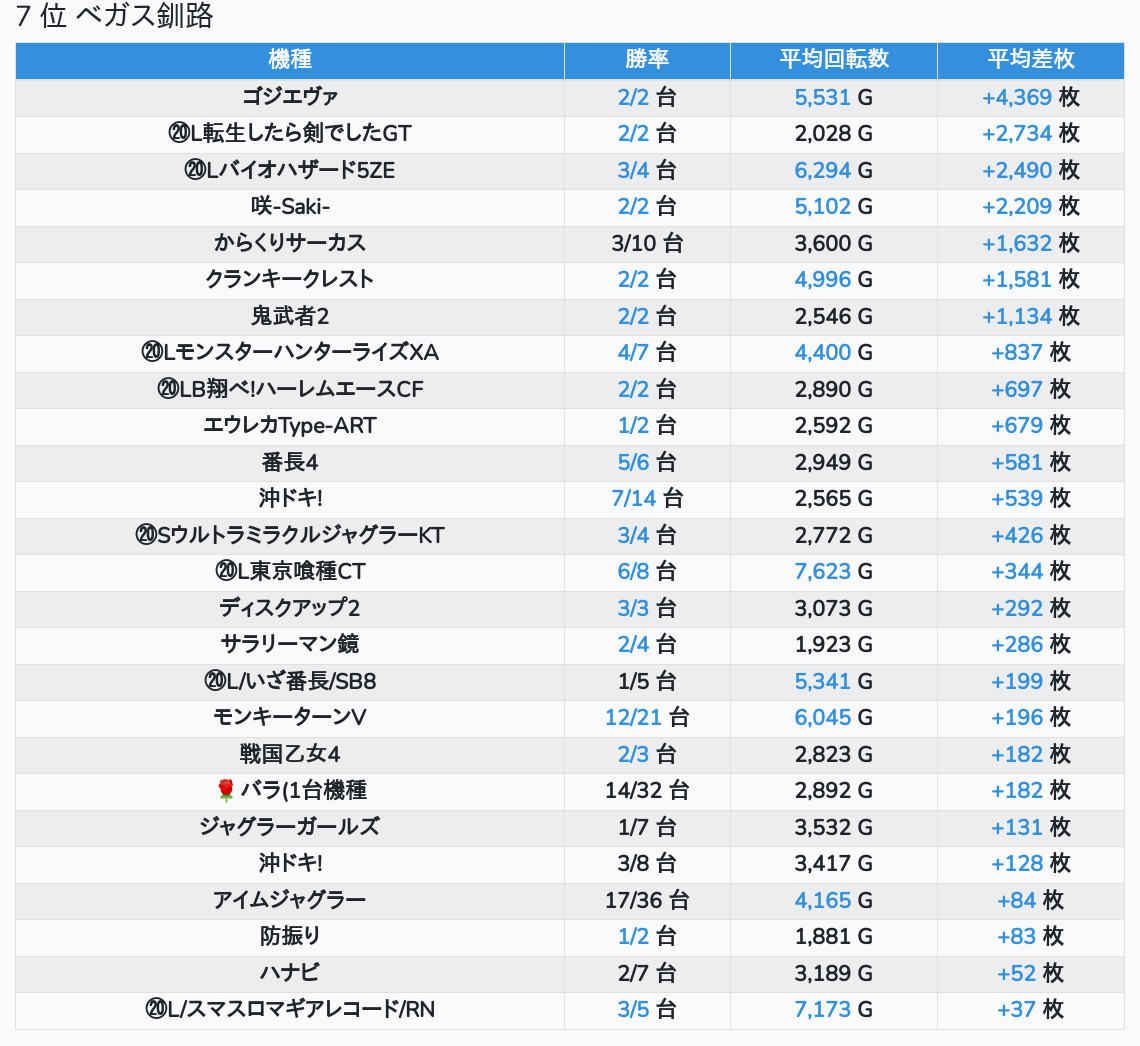Click average spins 3,600 G
Image resolution: width=1140 pixels, height=1046 pixels.
834,243
